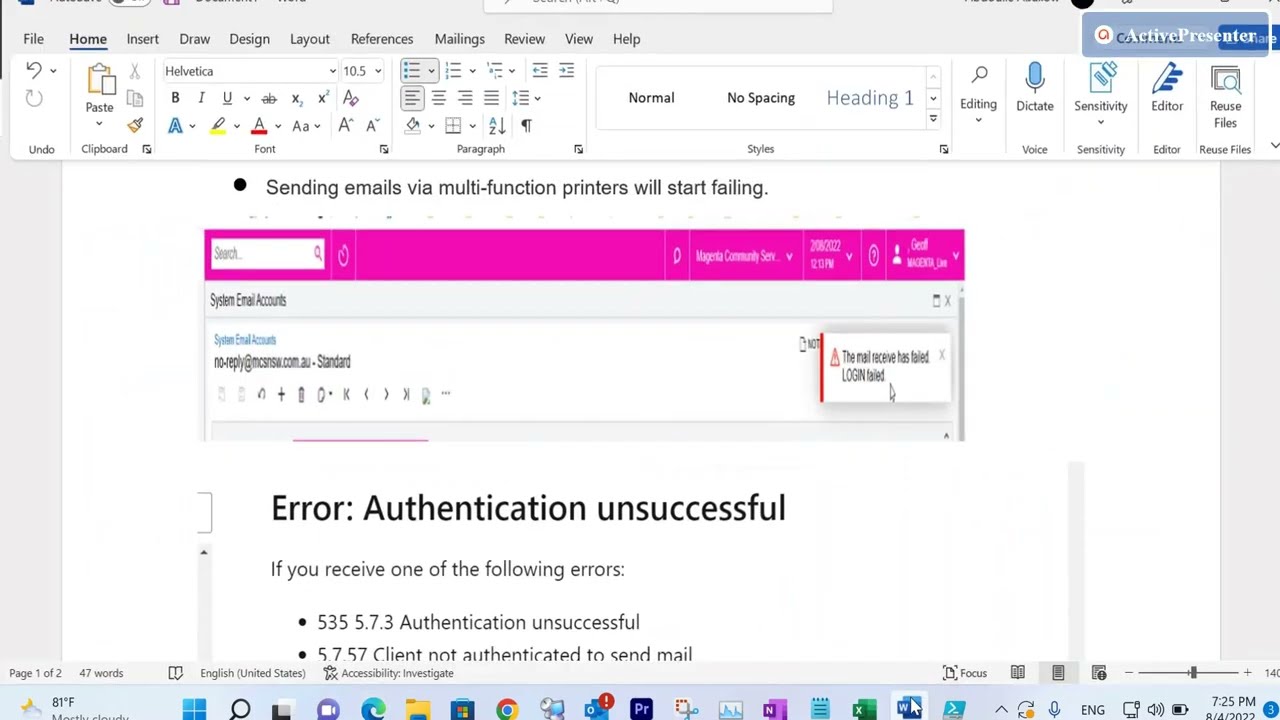Toggle bullet list formatting
Screen dimensions: 1280x720
pyautogui.click(x=411, y=70)
